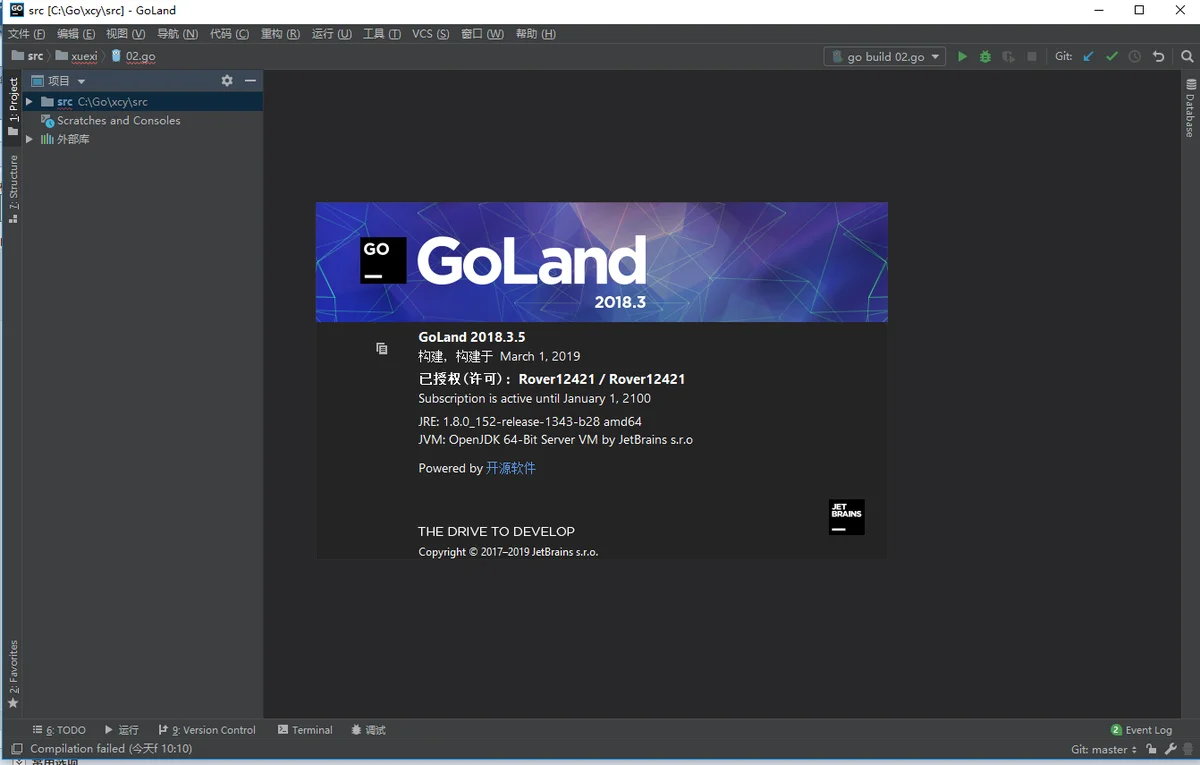Commit changes with the green checkmark
This screenshot has height=765, width=1200.
click(1111, 57)
